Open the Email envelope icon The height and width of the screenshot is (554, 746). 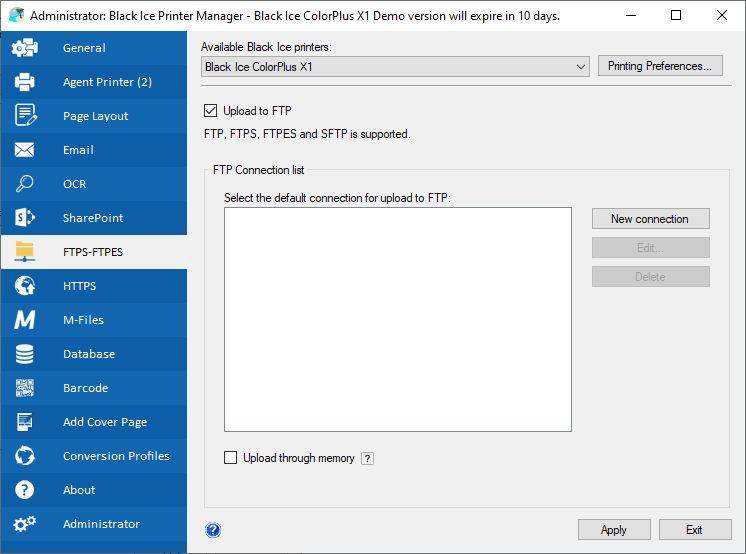[x=25, y=150]
